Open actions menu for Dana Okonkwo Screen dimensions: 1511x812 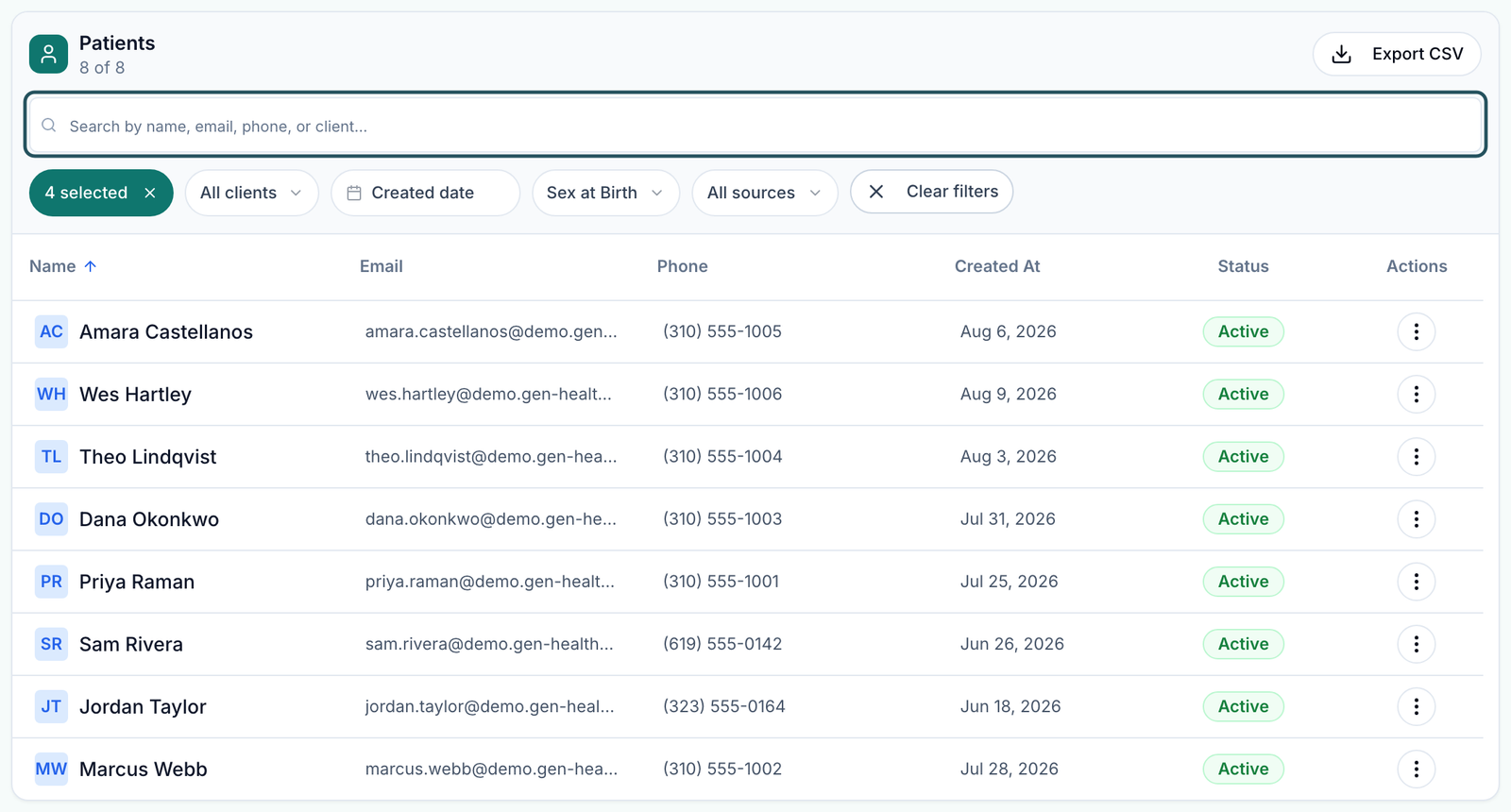[x=1416, y=518]
